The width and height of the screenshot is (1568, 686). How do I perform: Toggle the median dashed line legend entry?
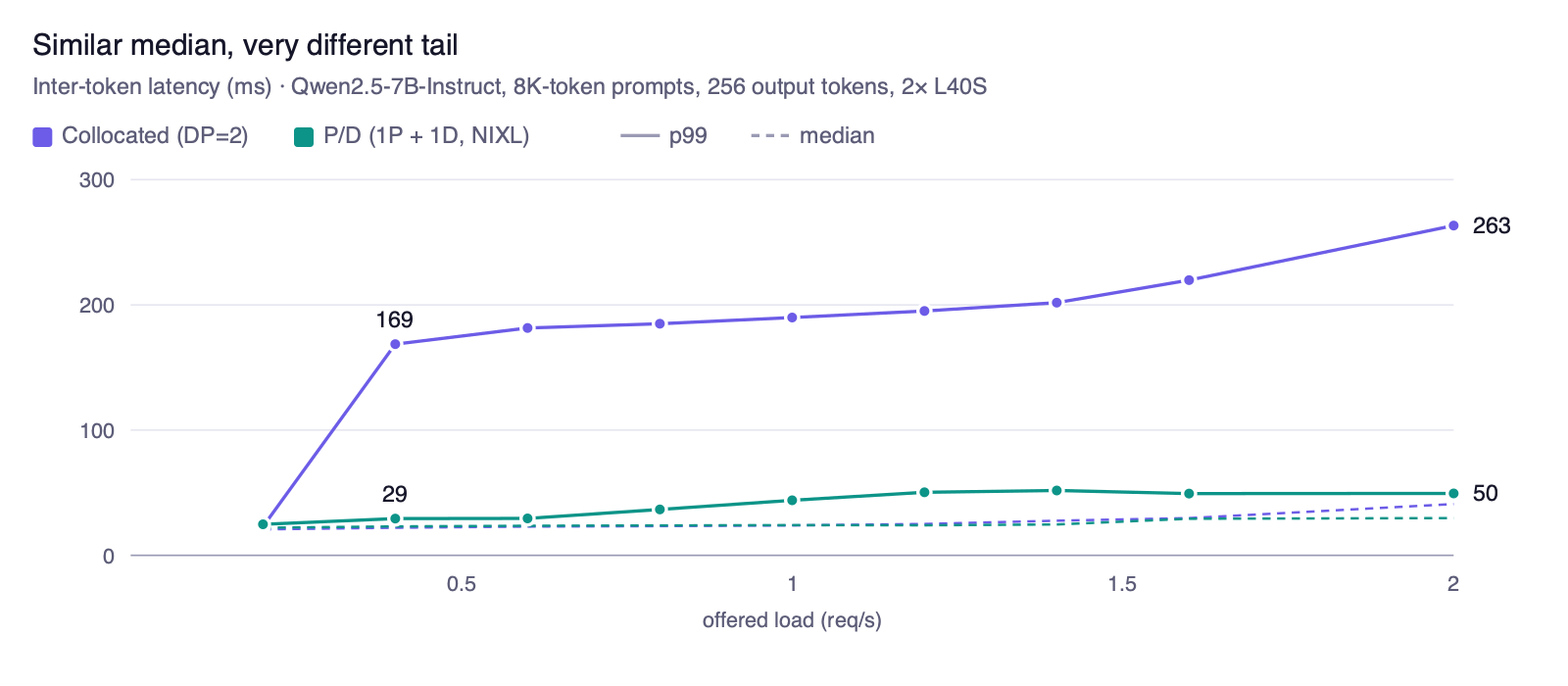812,136
